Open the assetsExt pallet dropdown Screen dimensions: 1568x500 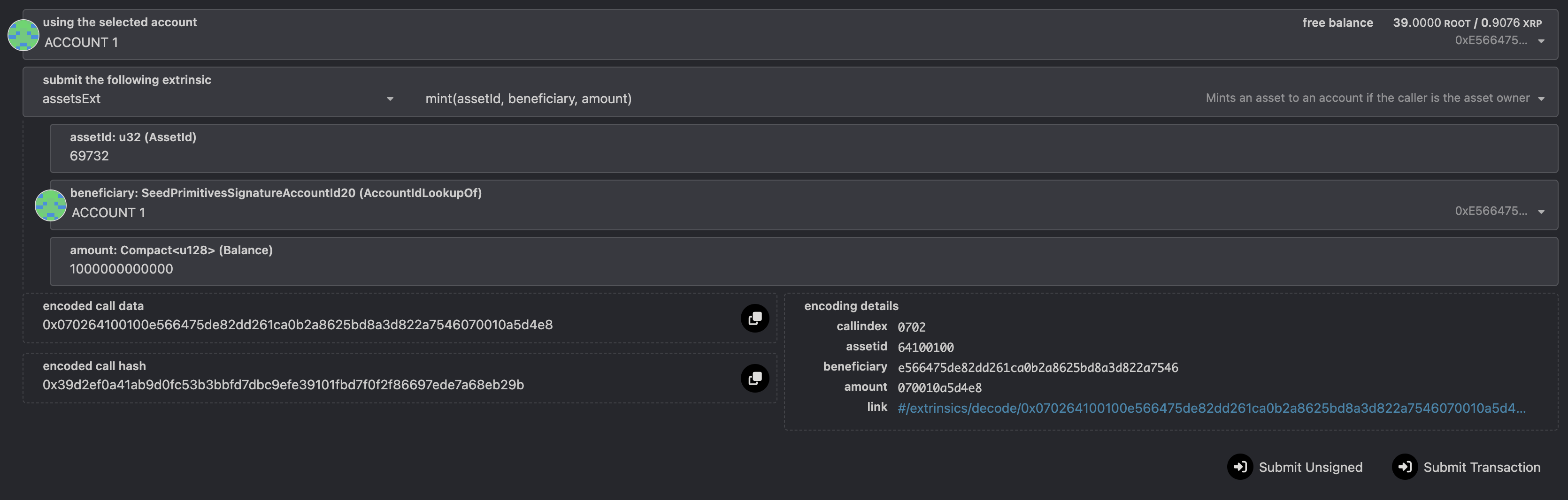tap(390, 98)
